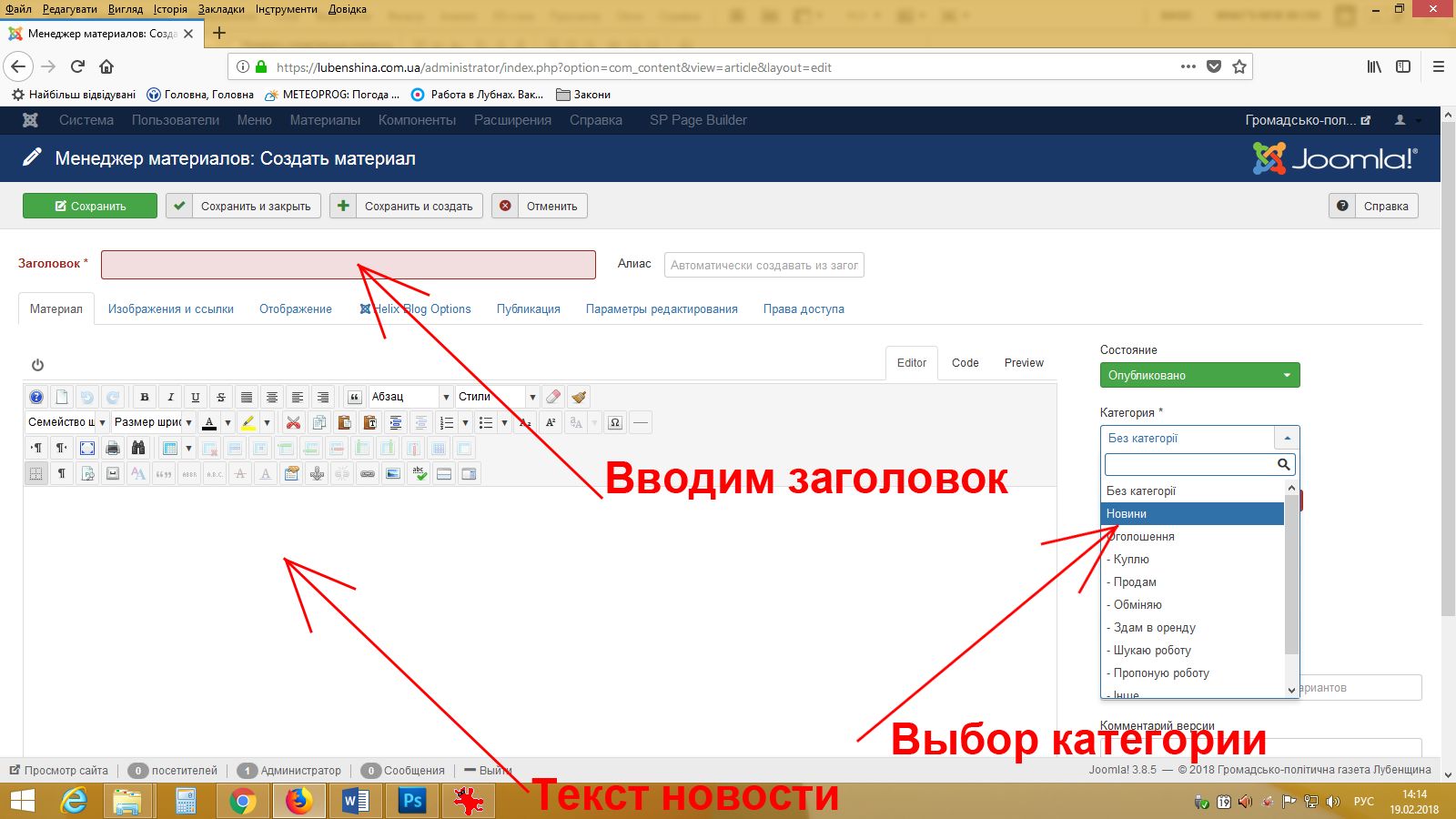Run the spell checker
Screen dimensions: 1456x819
(419, 473)
